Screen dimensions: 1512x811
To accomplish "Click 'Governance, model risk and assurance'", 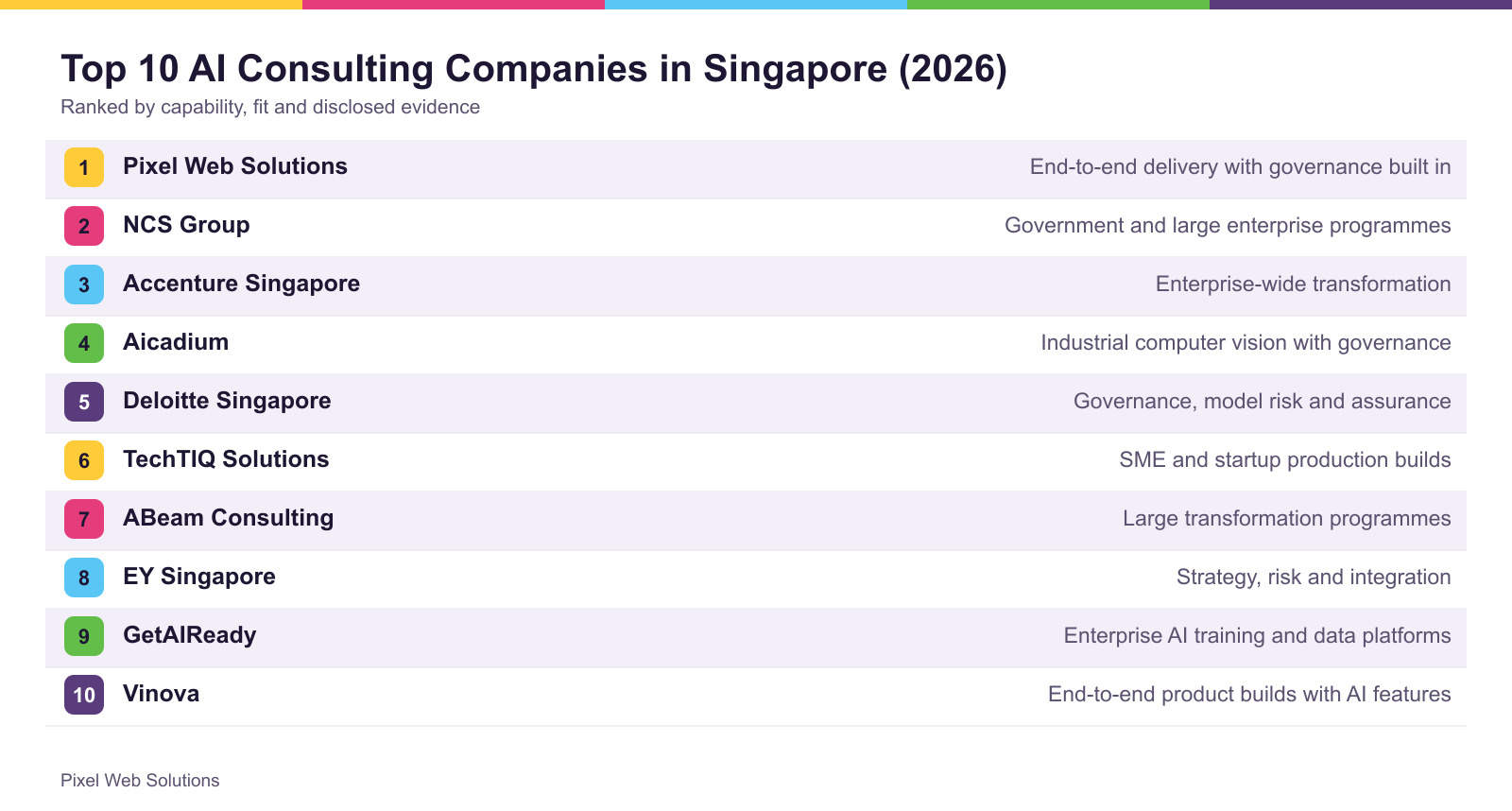I will click(1262, 402).
